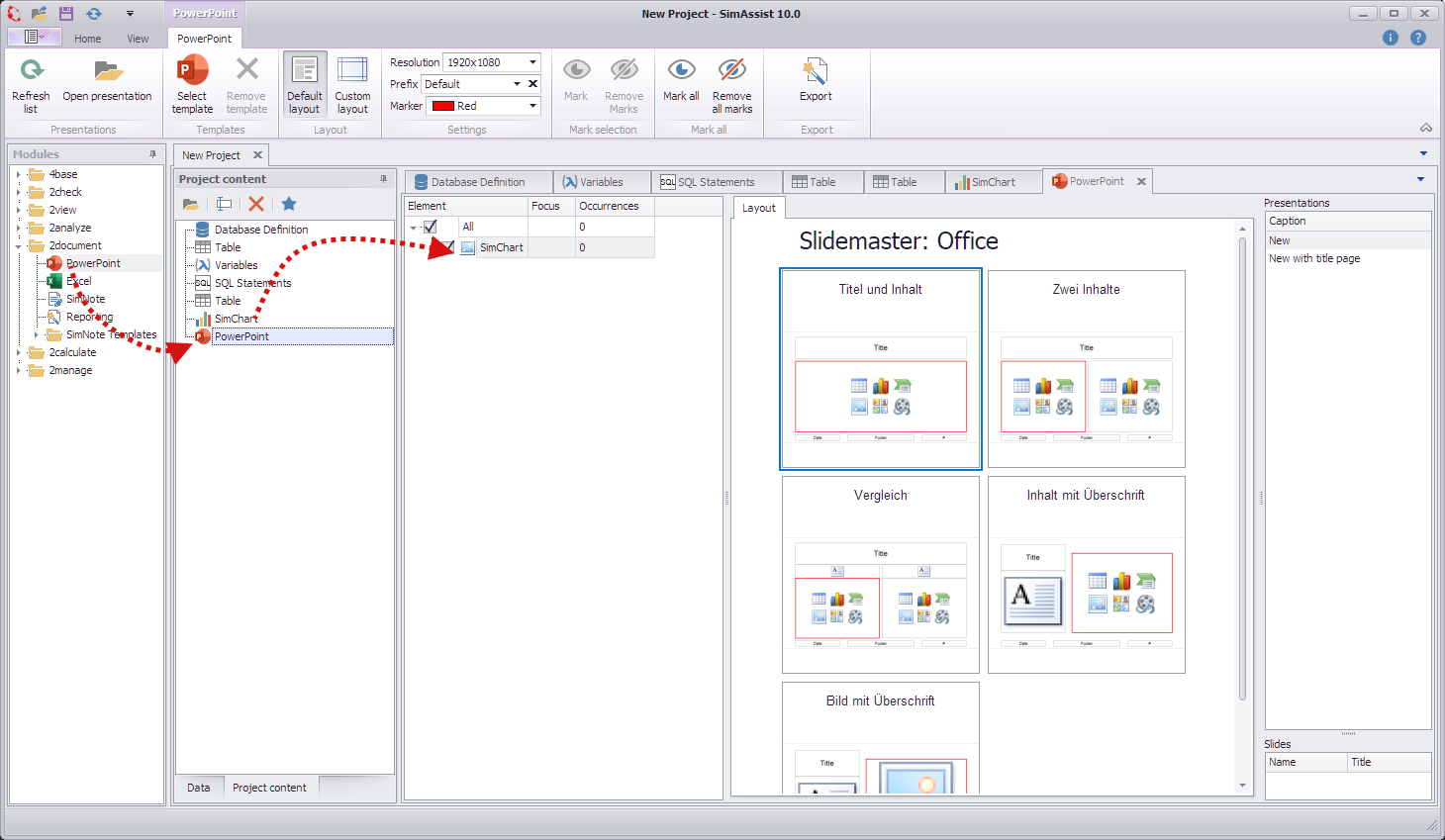Screen dimensions: 1445x840
Task: Click the Remove all marks icon
Action: pyautogui.click(x=731, y=71)
